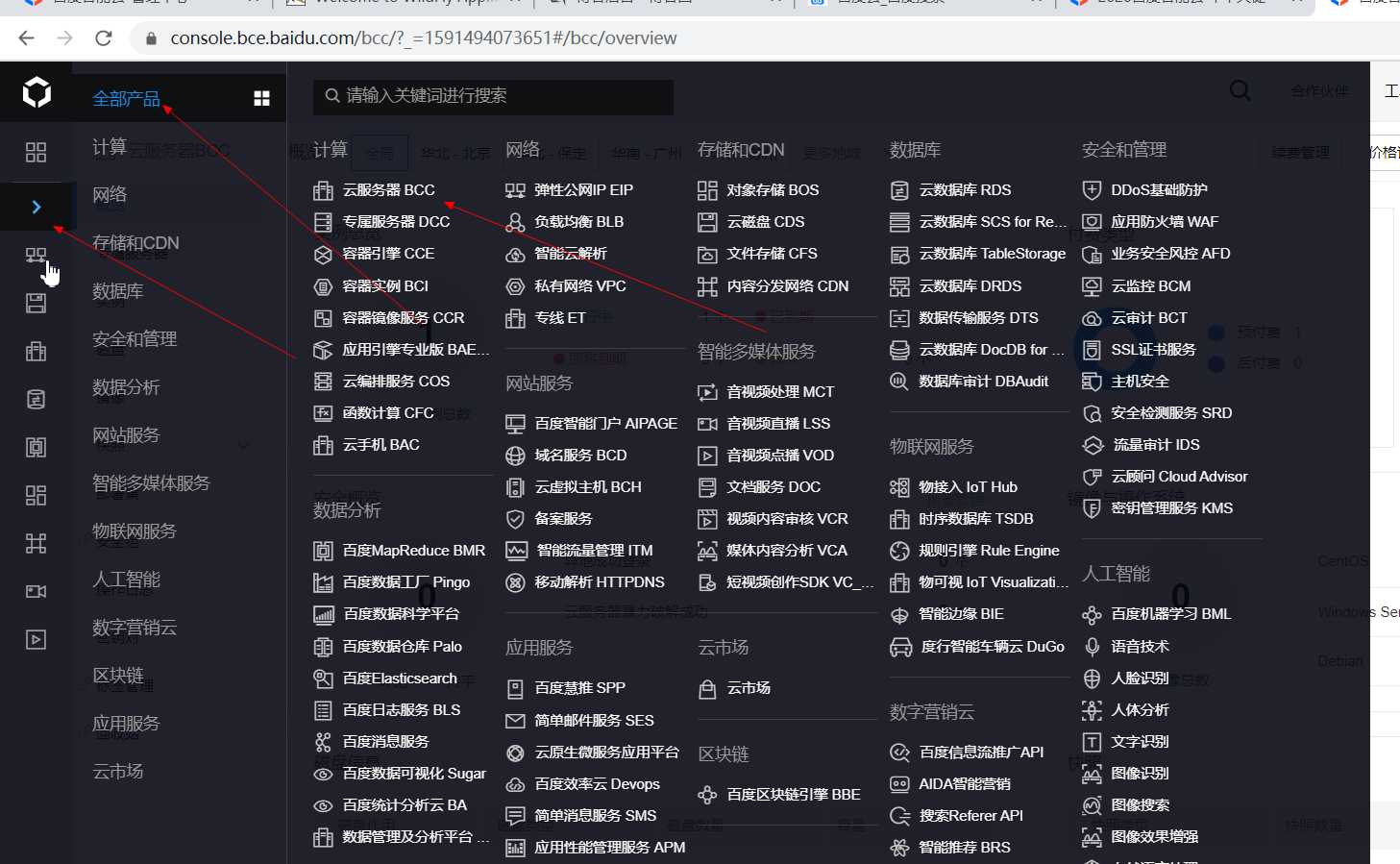Click the dashboard grid icon in left rail

pos(36,152)
